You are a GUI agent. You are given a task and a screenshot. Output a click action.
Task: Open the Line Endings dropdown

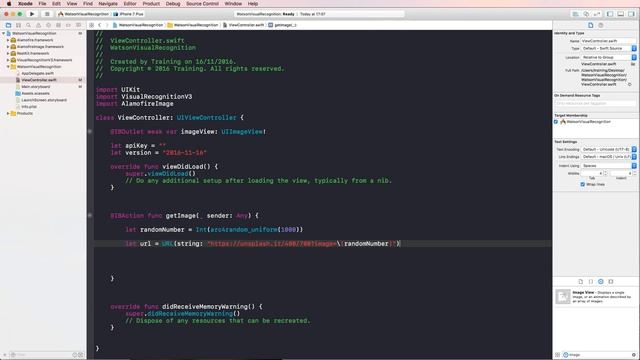click(608, 157)
